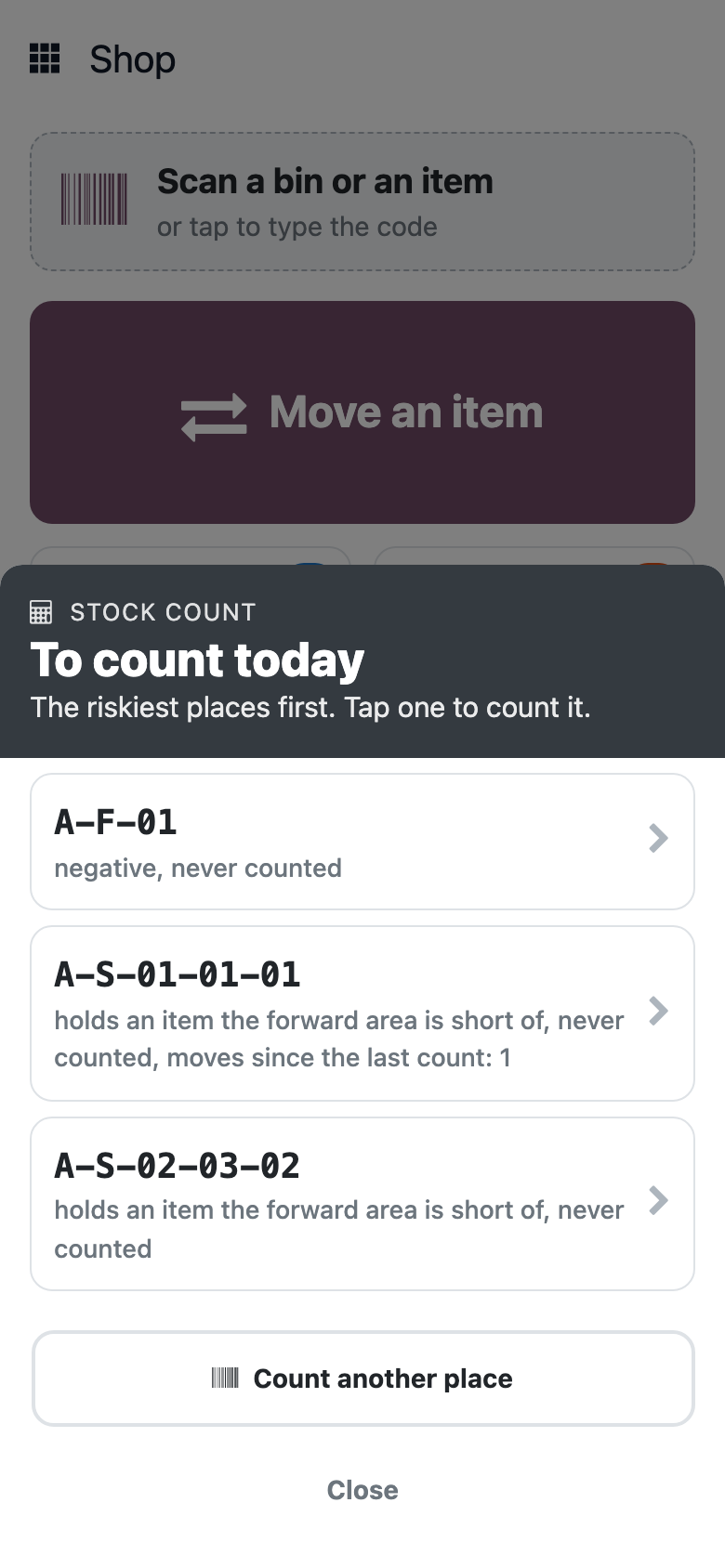Tap the Move an item button

[362, 412]
